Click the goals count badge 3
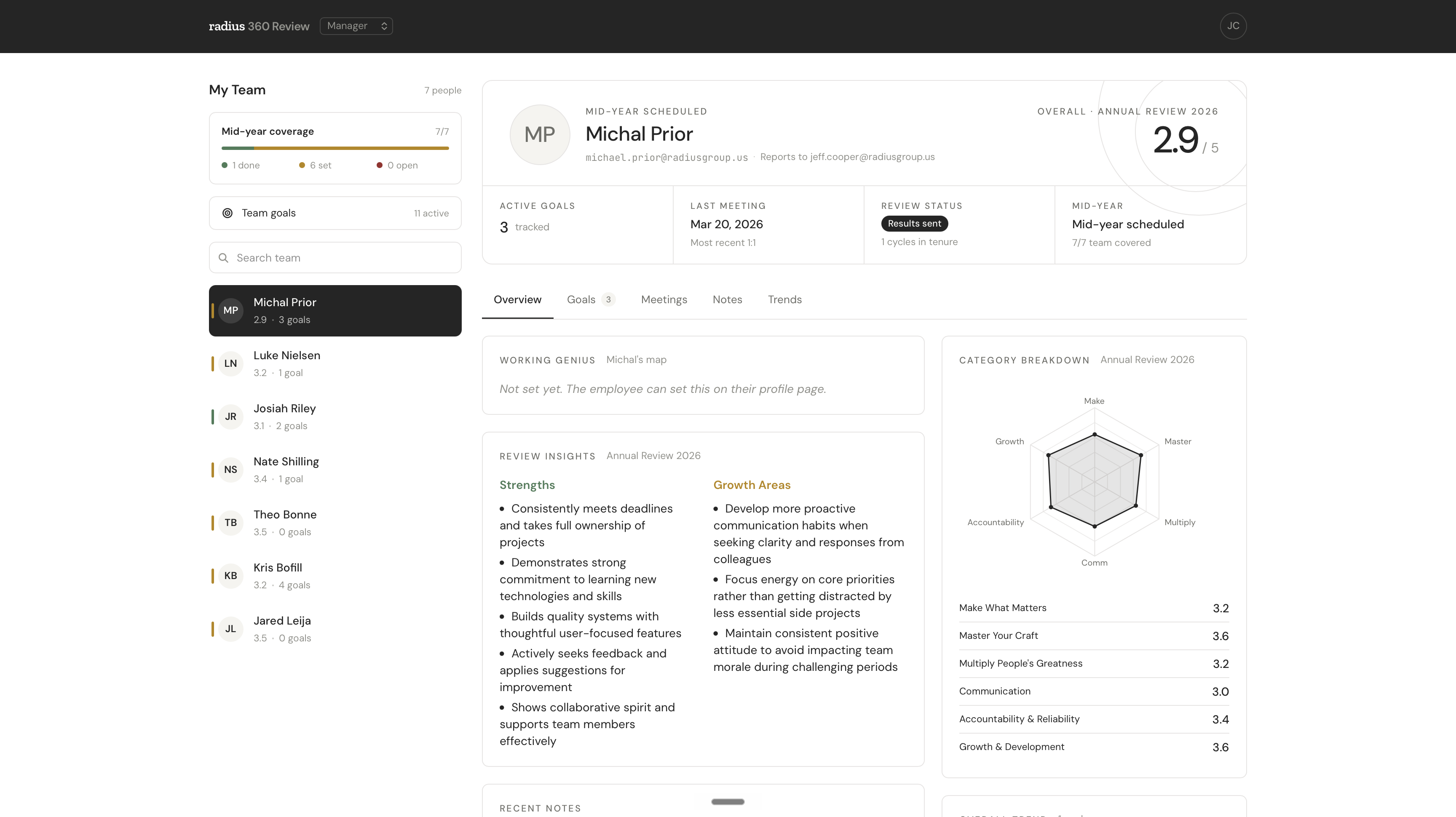 (608, 299)
